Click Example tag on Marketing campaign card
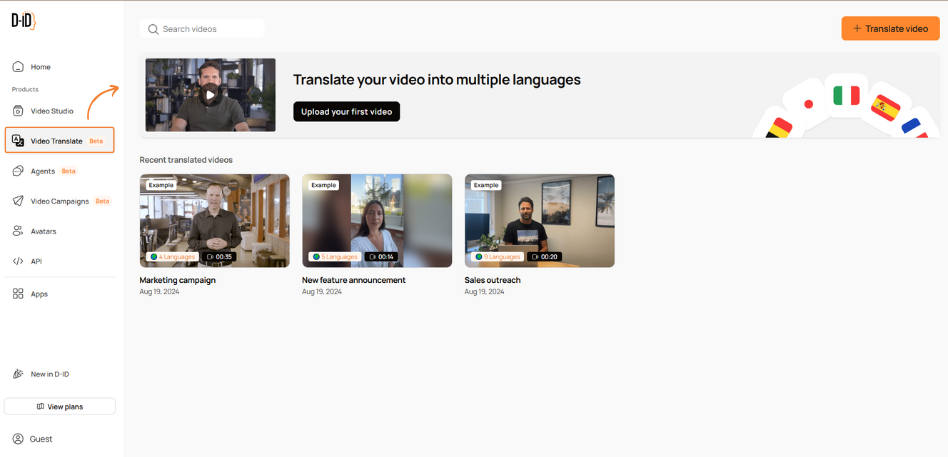This screenshot has width=948, height=457. 161,185
